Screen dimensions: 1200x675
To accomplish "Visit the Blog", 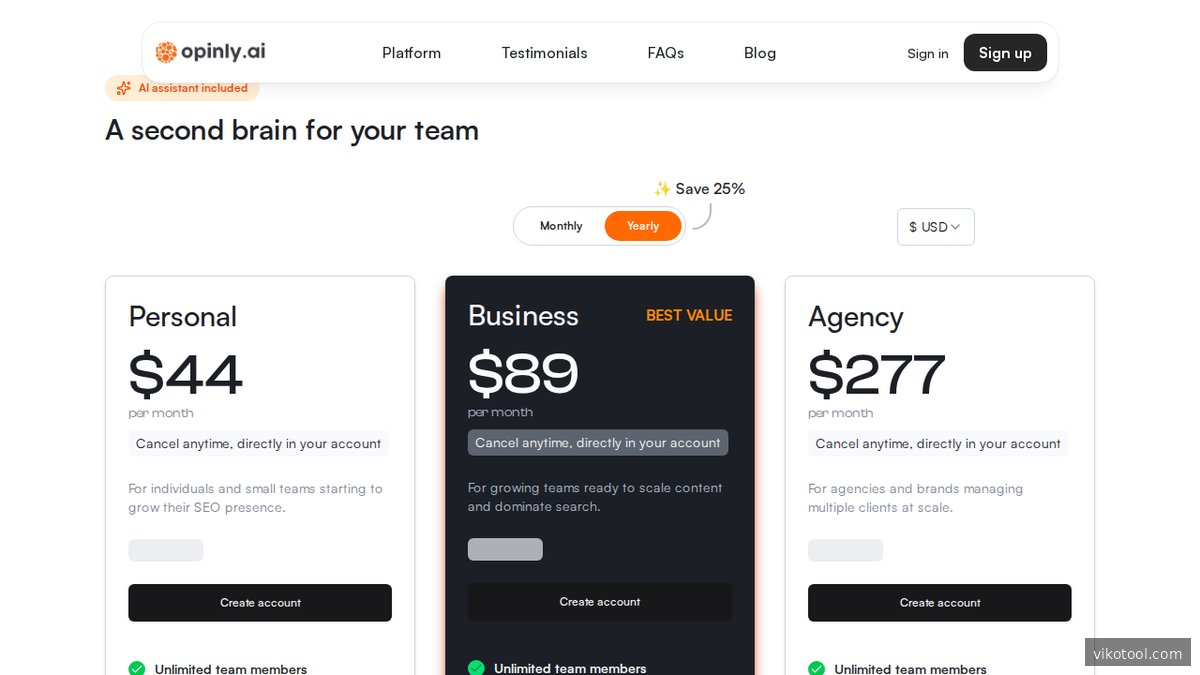I will click(759, 53).
